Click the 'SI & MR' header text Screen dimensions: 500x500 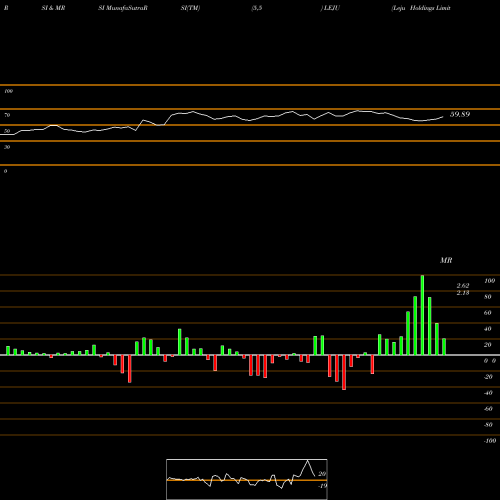53,8
